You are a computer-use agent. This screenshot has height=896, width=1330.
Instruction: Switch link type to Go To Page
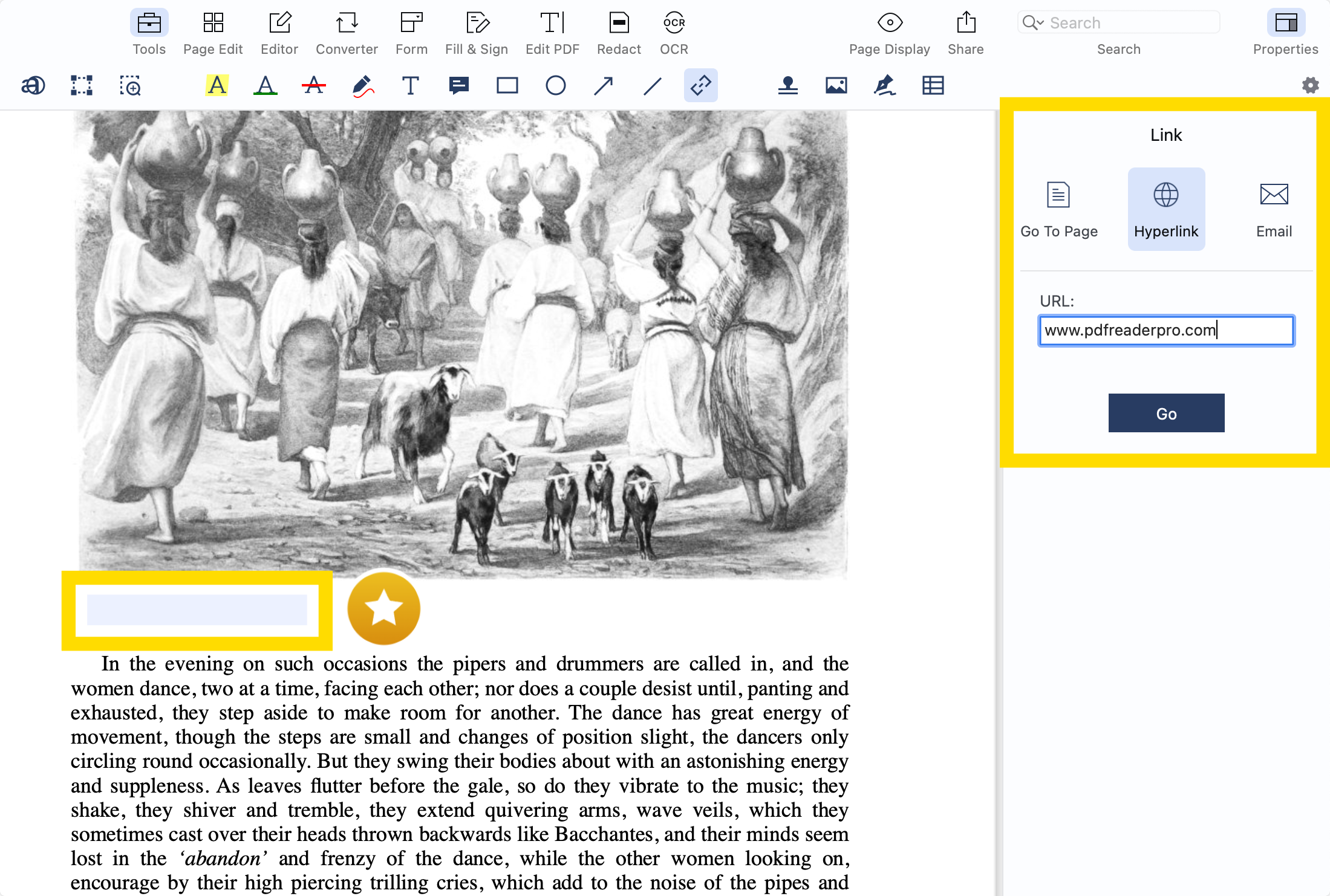tap(1058, 209)
